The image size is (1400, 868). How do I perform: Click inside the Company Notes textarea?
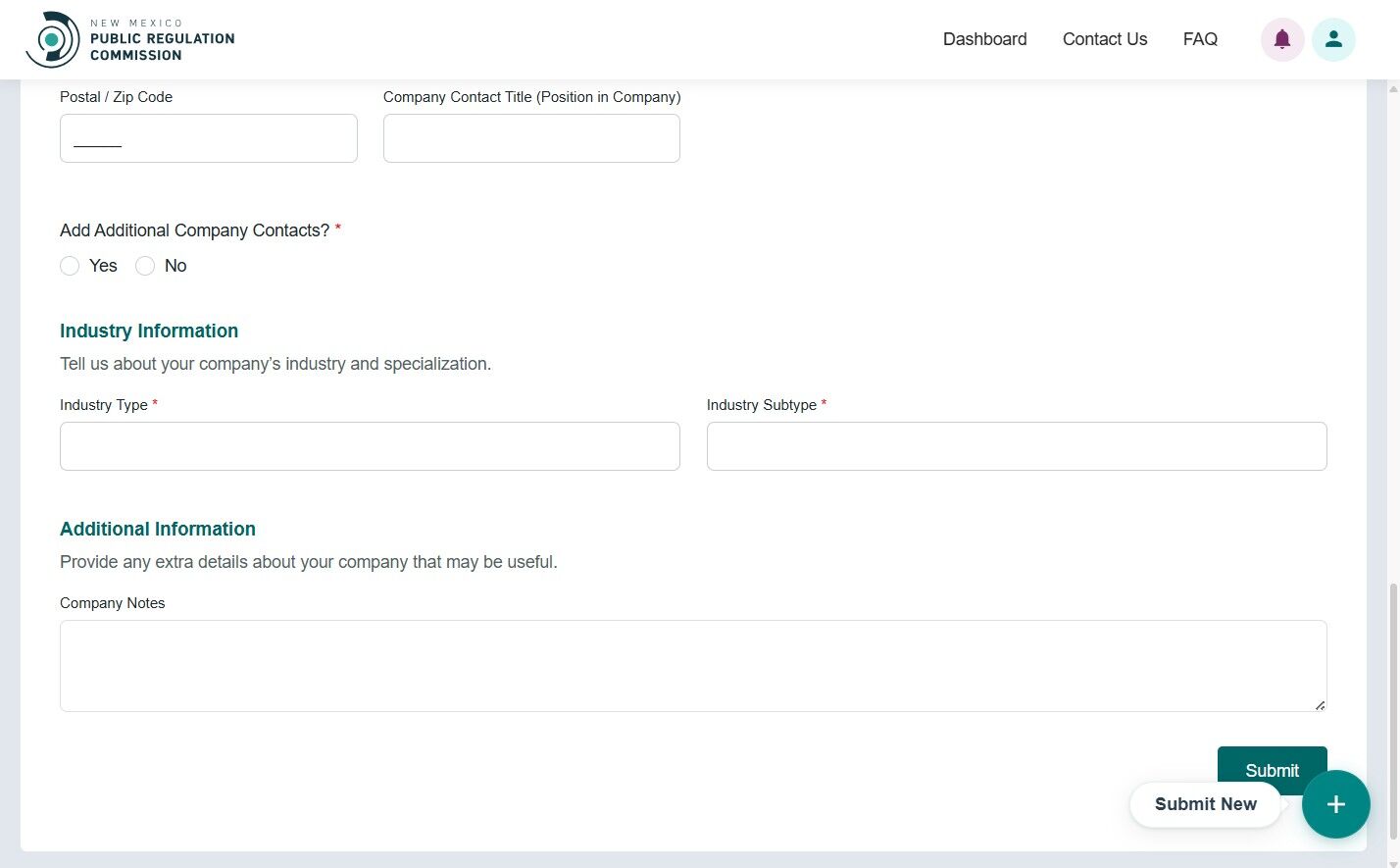[x=693, y=665]
